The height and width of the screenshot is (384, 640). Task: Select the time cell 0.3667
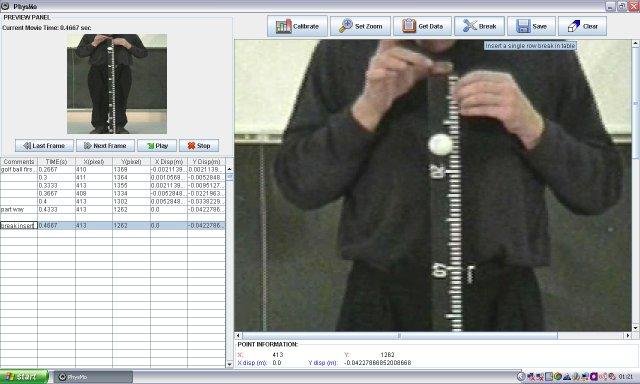pos(56,193)
